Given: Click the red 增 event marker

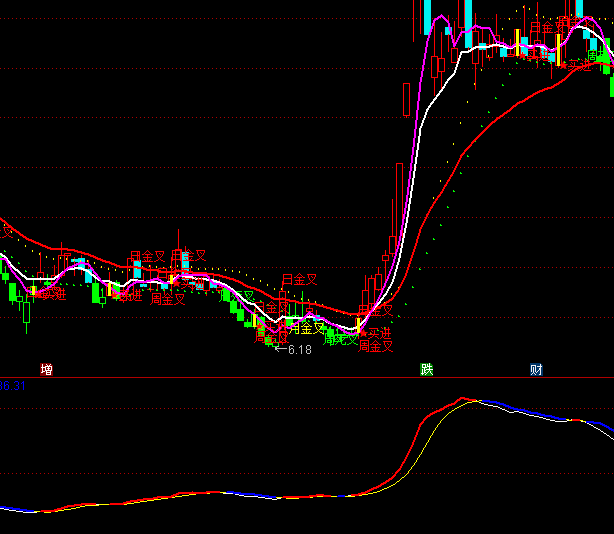Looking at the screenshot, I should click(46, 369).
